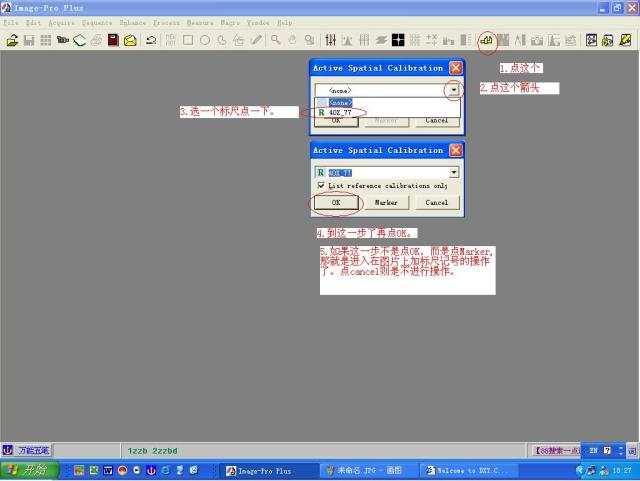Expand the upper calibration dropdown arrow
This screenshot has width=640, height=481.
coord(454,89)
